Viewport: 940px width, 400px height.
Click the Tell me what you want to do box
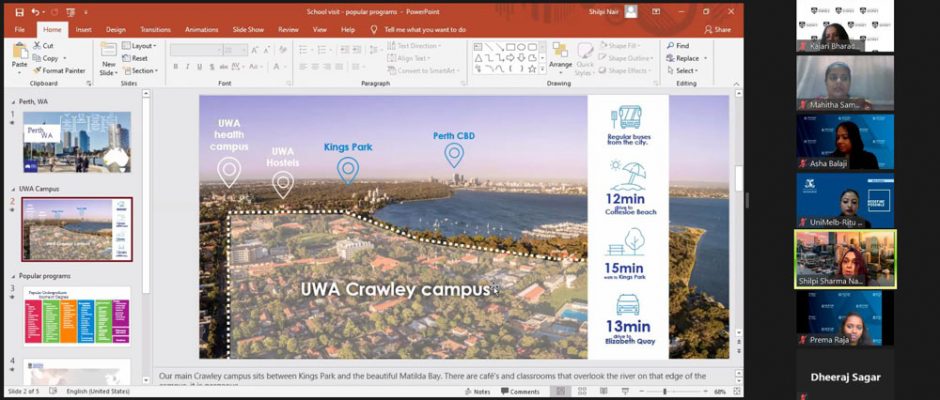pos(418,29)
